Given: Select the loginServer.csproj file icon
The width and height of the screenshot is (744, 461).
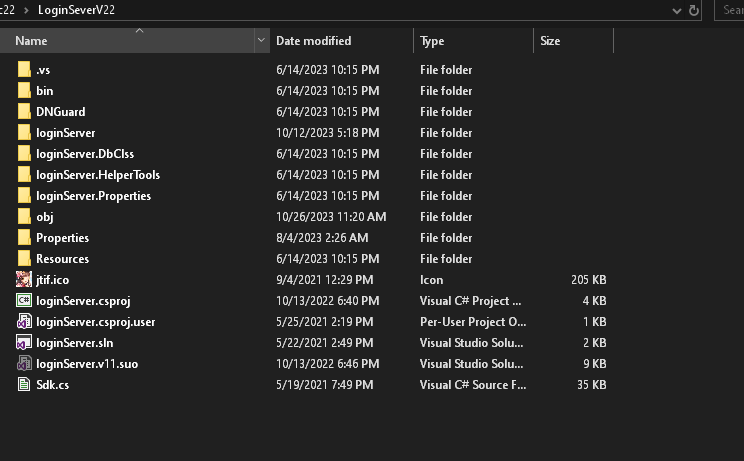Looking at the screenshot, I should coord(24,301).
